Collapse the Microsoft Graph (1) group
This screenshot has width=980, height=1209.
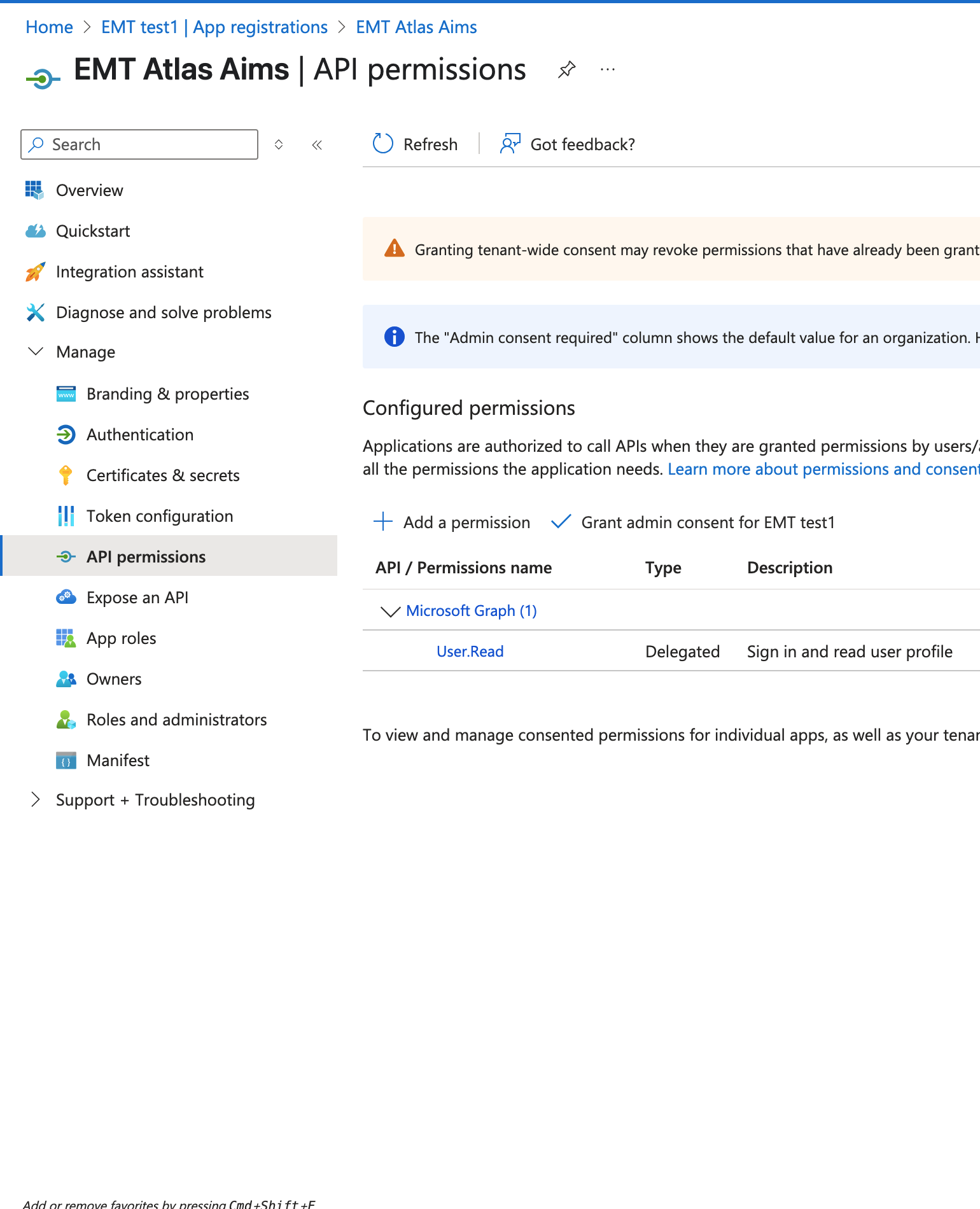[x=390, y=611]
